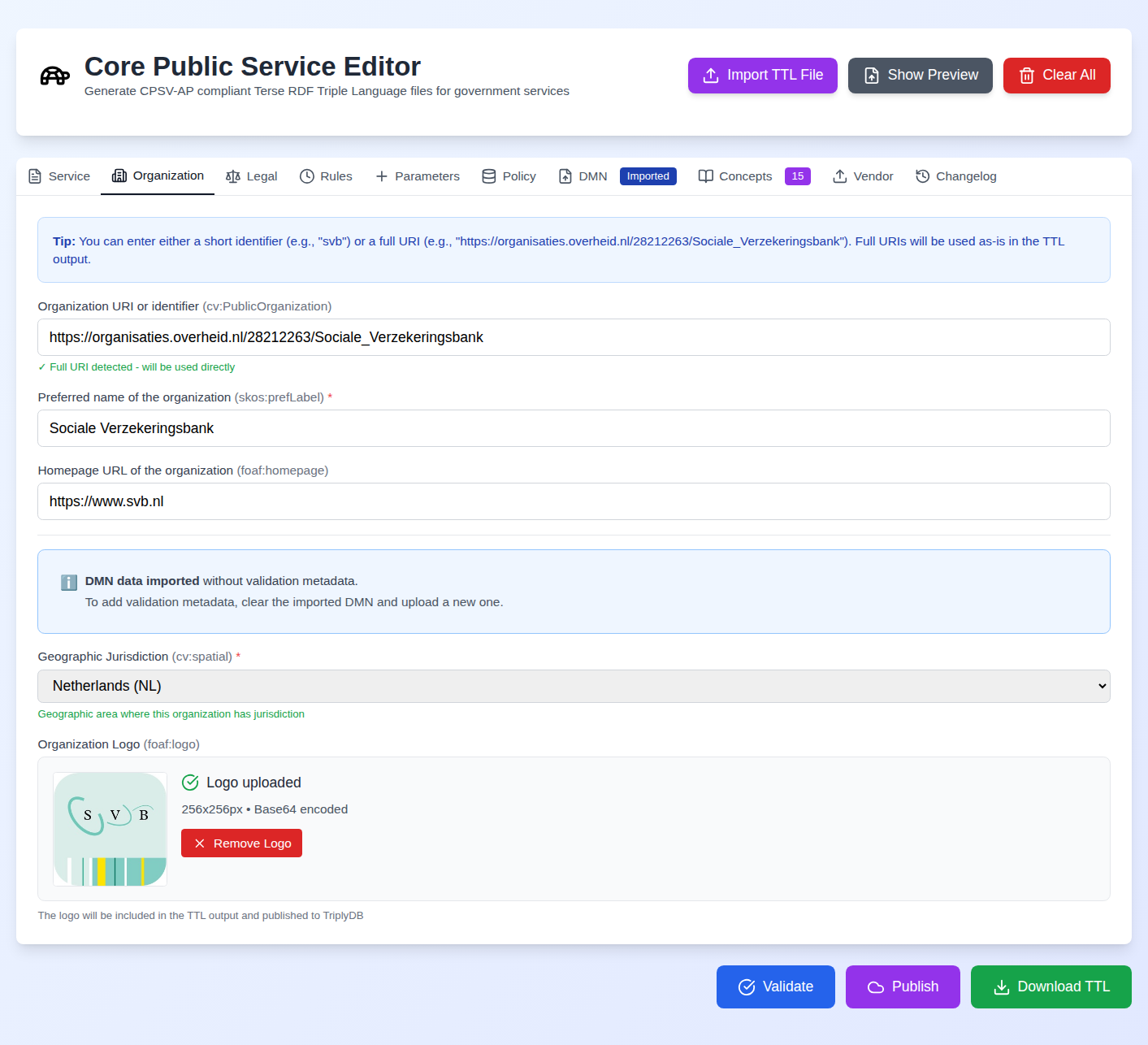1148x1045 pixels.
Task: Download the TTL file
Action: pos(1051,986)
